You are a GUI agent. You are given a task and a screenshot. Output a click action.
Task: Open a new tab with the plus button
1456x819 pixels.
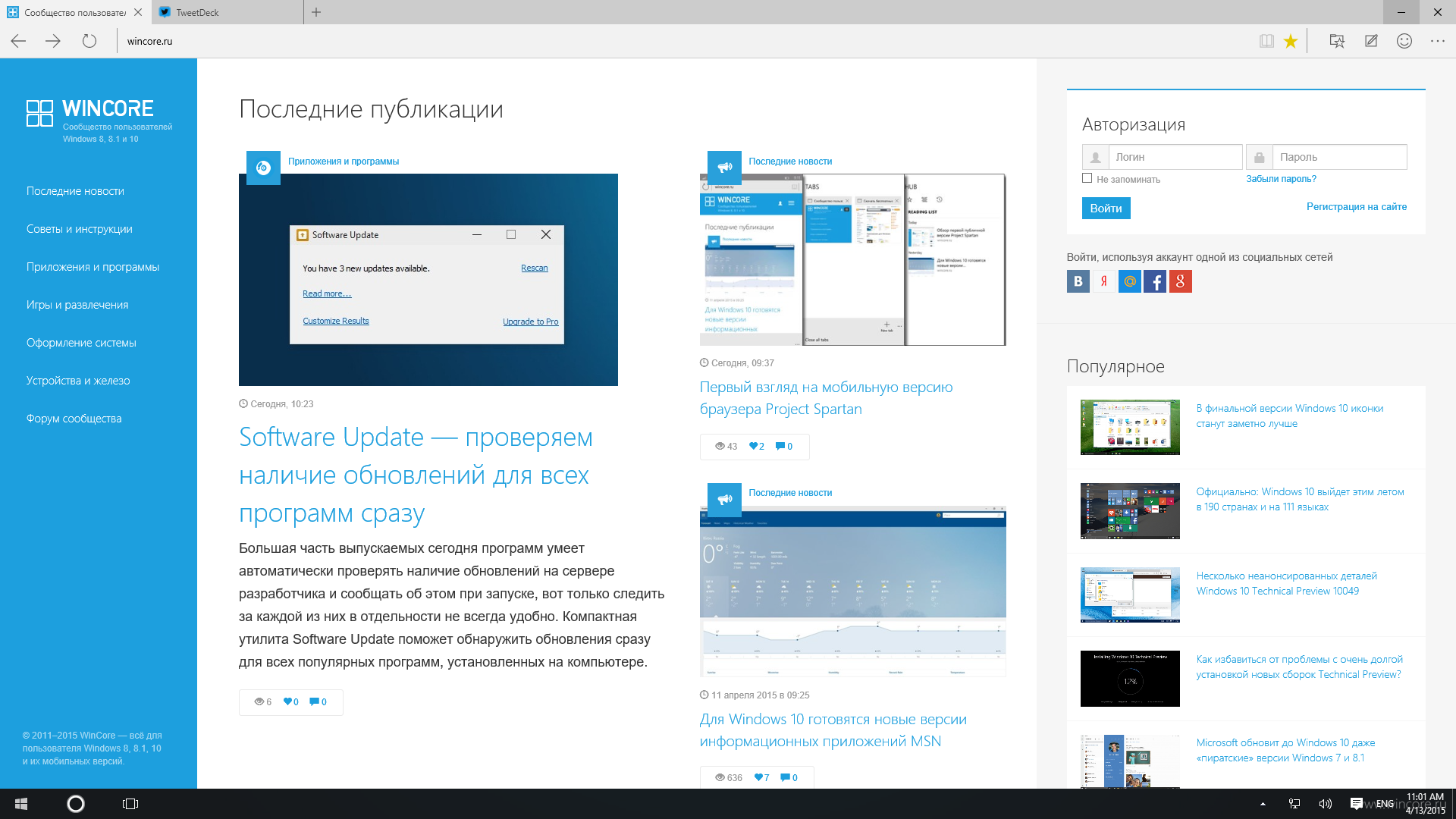pyautogui.click(x=316, y=12)
